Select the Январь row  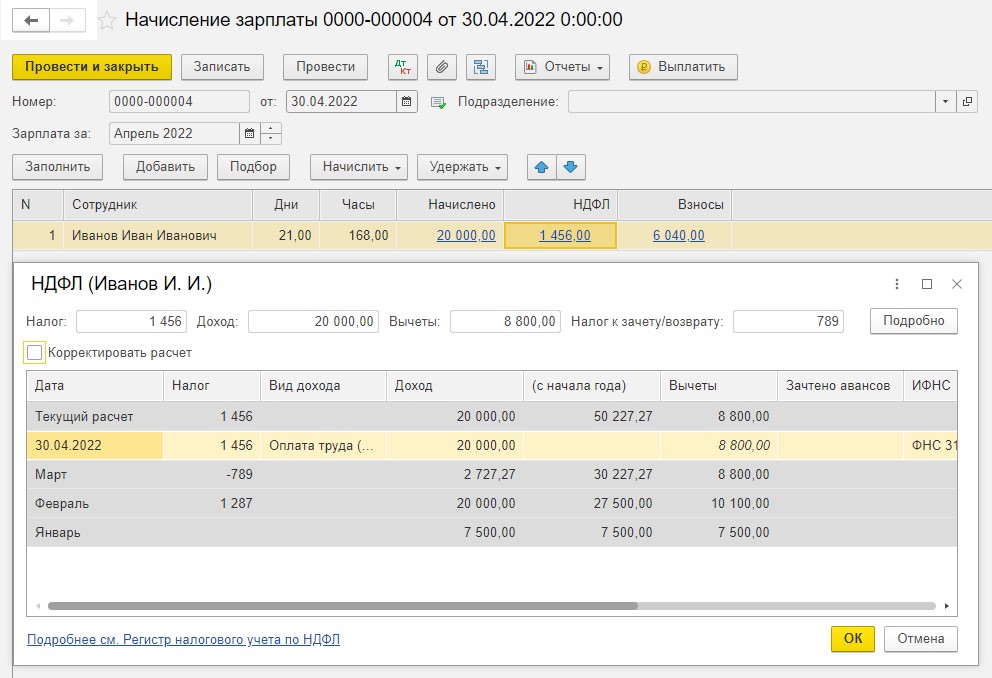(492, 533)
